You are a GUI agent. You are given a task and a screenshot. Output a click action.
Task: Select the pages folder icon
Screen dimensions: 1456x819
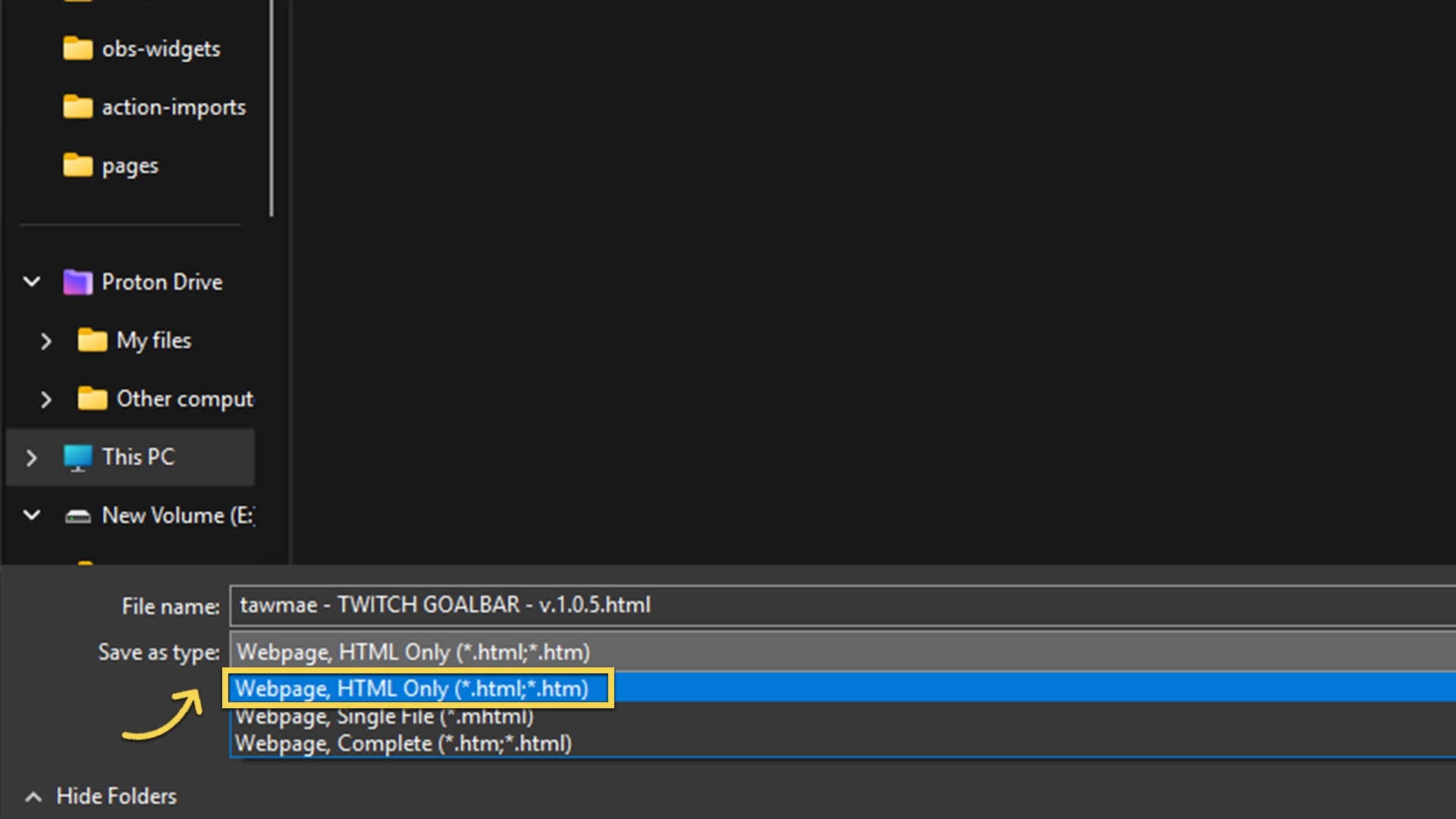point(77,165)
